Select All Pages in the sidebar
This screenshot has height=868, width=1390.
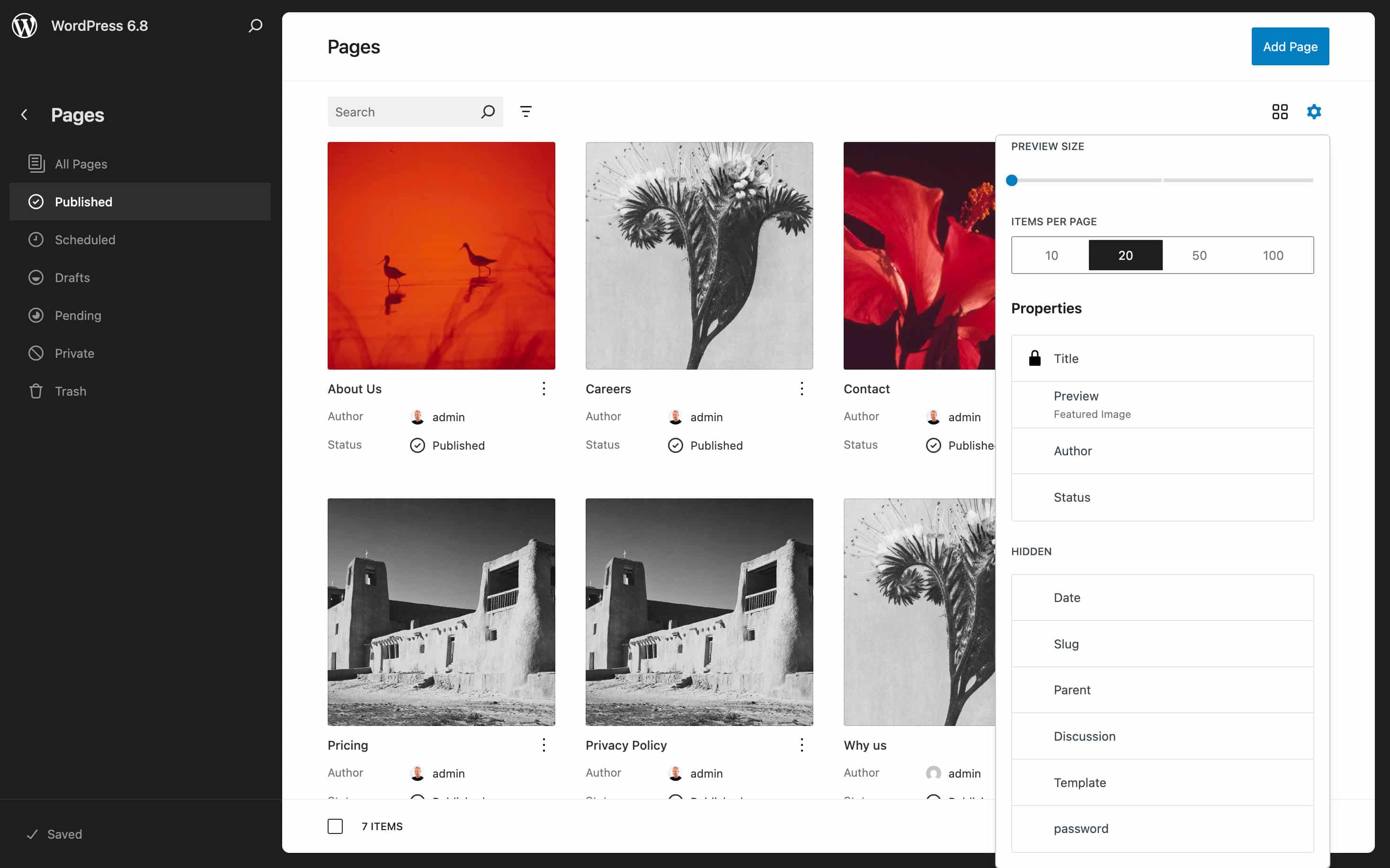point(80,164)
